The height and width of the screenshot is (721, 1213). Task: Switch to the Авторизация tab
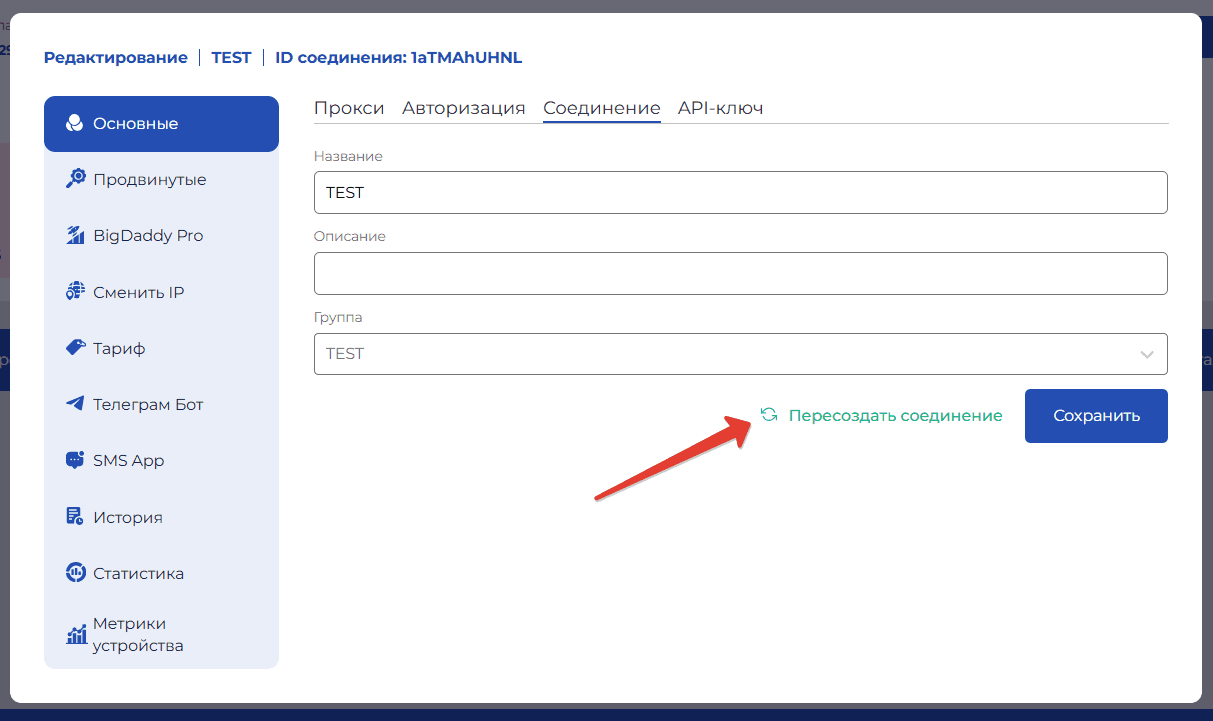[464, 108]
